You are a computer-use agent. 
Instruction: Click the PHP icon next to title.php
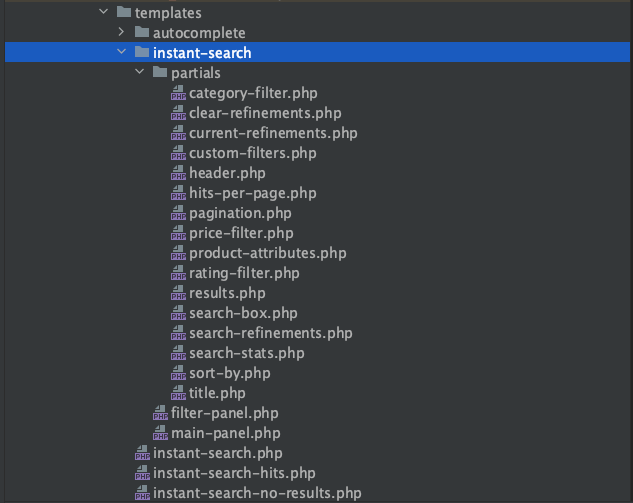[178, 393]
